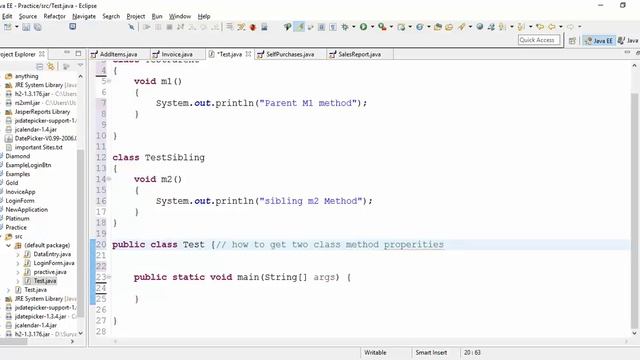640x360 pixels.
Task: Click the editor vertical scrollbar
Action: 634,210
